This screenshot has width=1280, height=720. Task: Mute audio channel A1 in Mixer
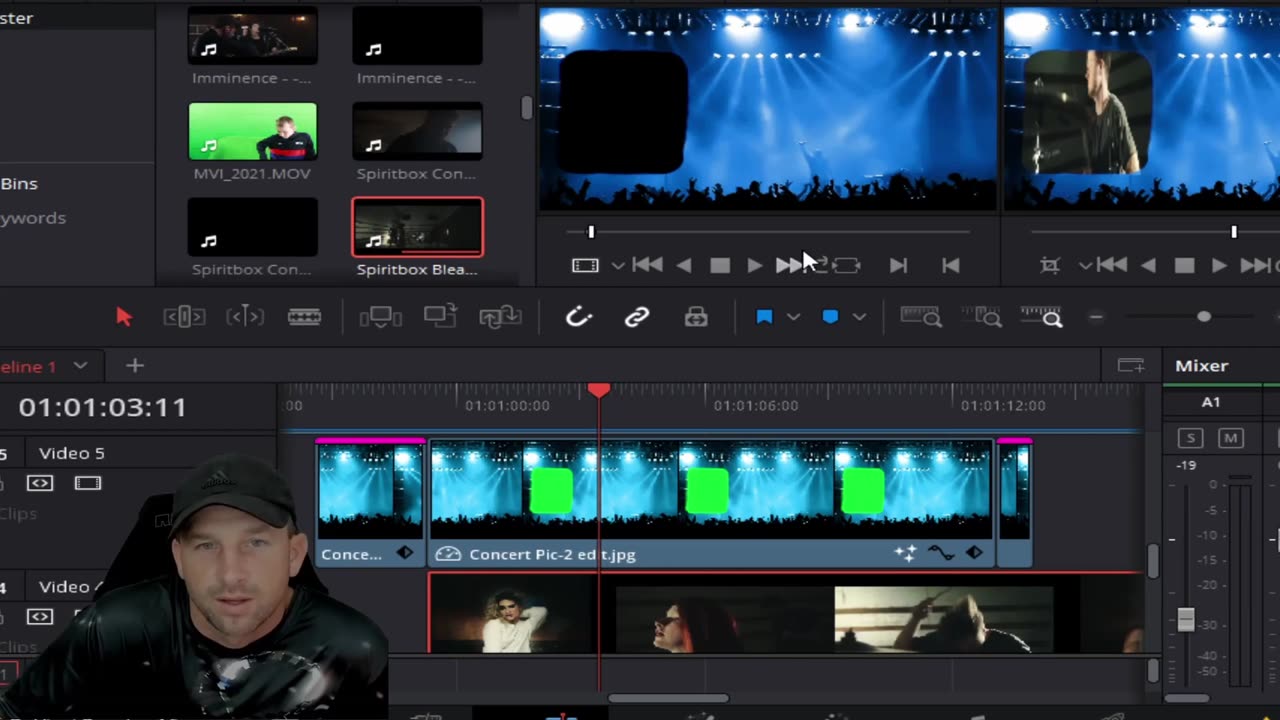1231,438
